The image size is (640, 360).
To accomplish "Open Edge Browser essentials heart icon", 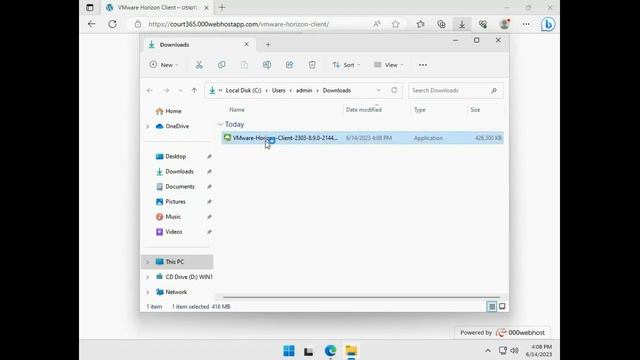I will 483,24.
